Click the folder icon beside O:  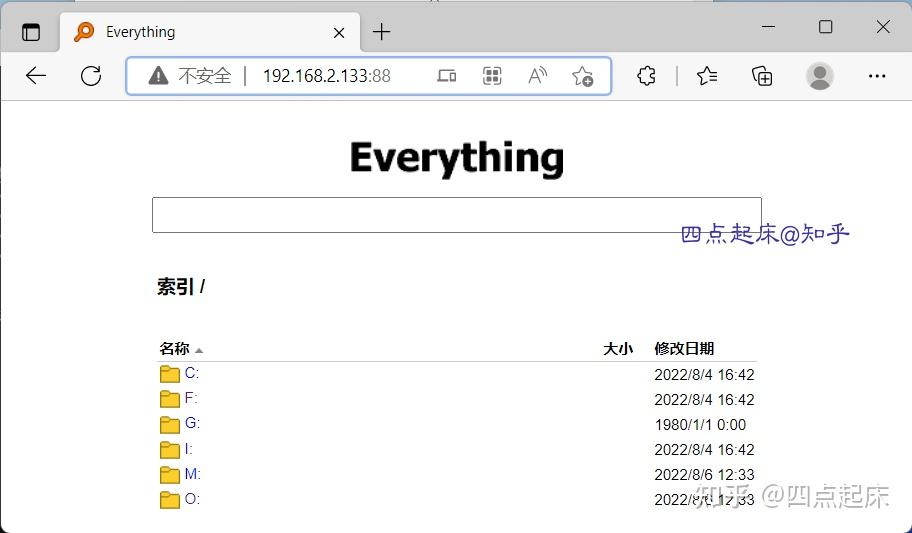click(x=169, y=499)
